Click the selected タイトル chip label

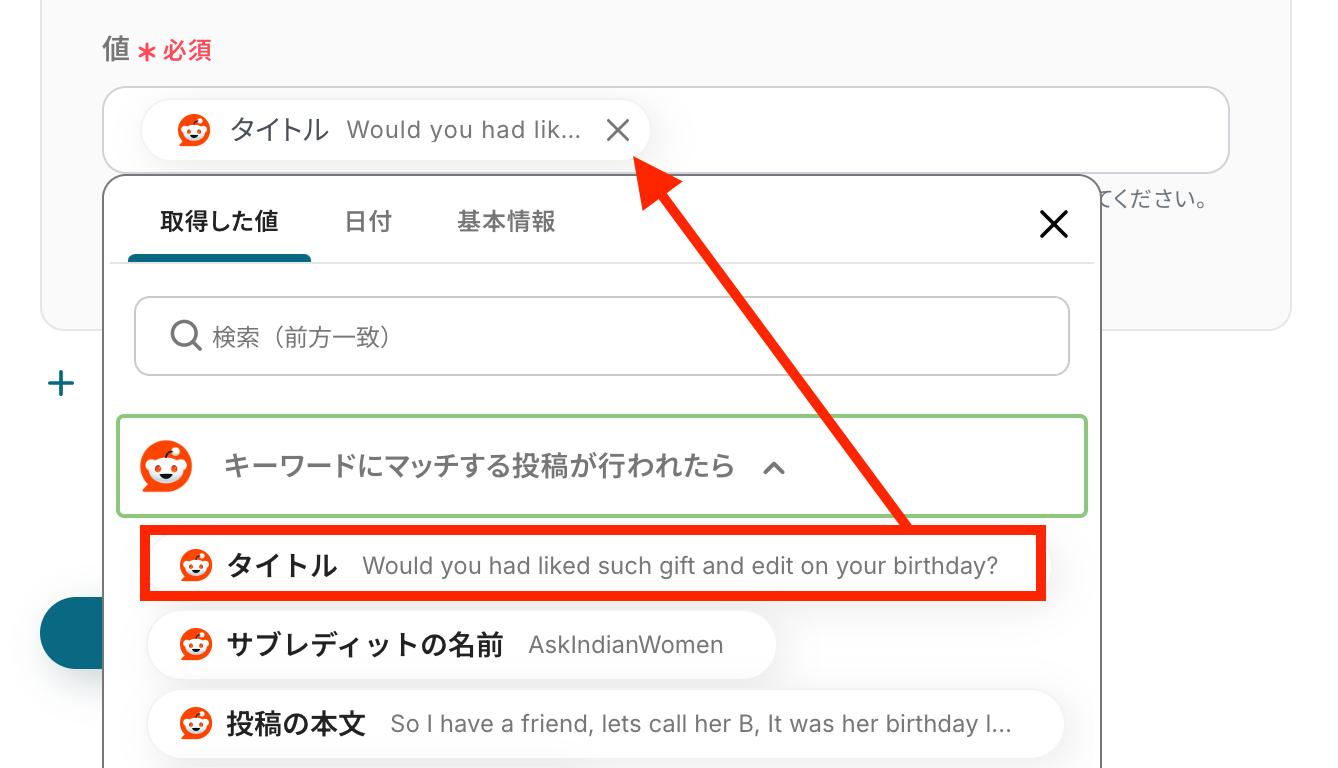279,130
